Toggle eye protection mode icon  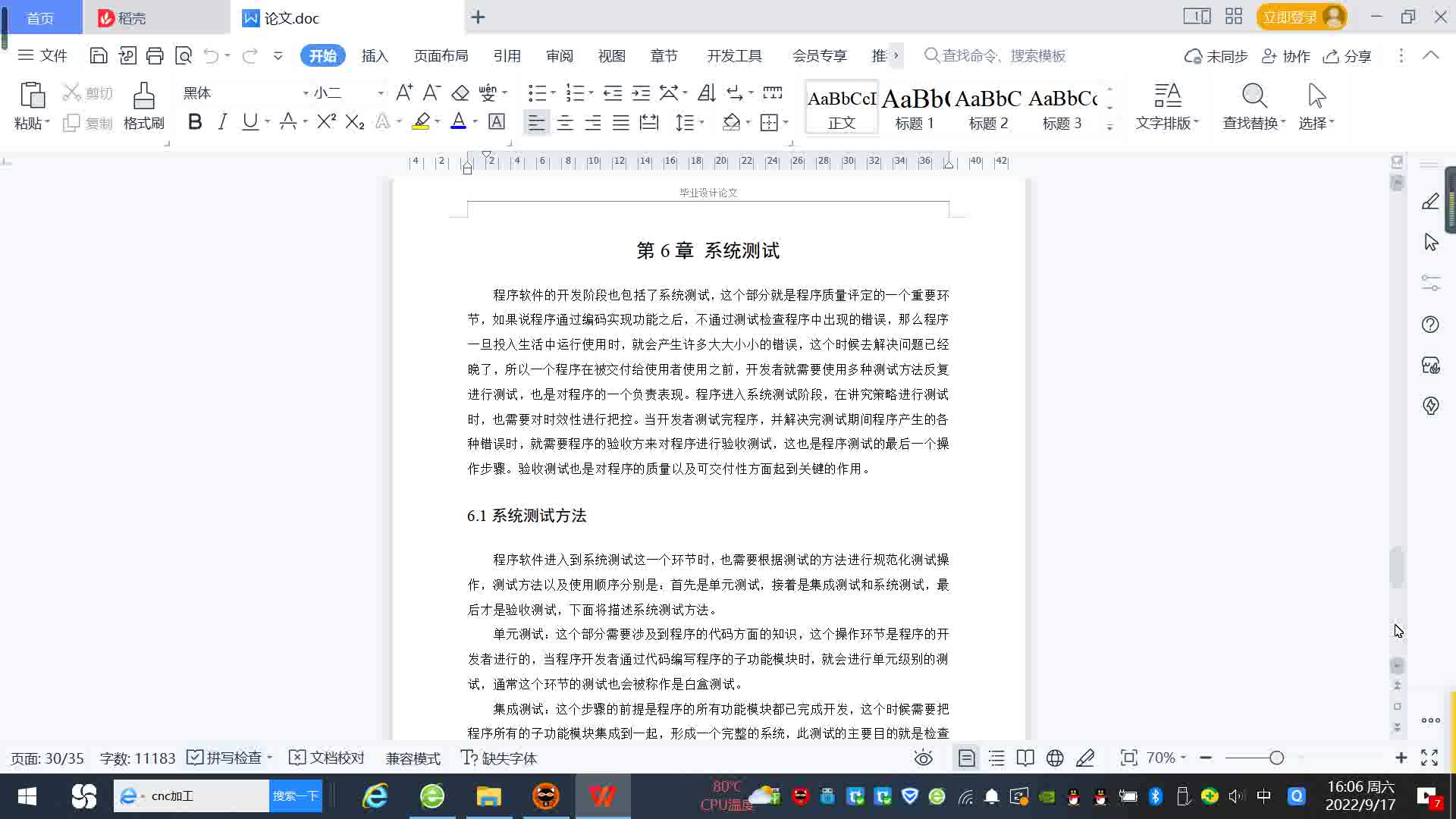tap(924, 758)
